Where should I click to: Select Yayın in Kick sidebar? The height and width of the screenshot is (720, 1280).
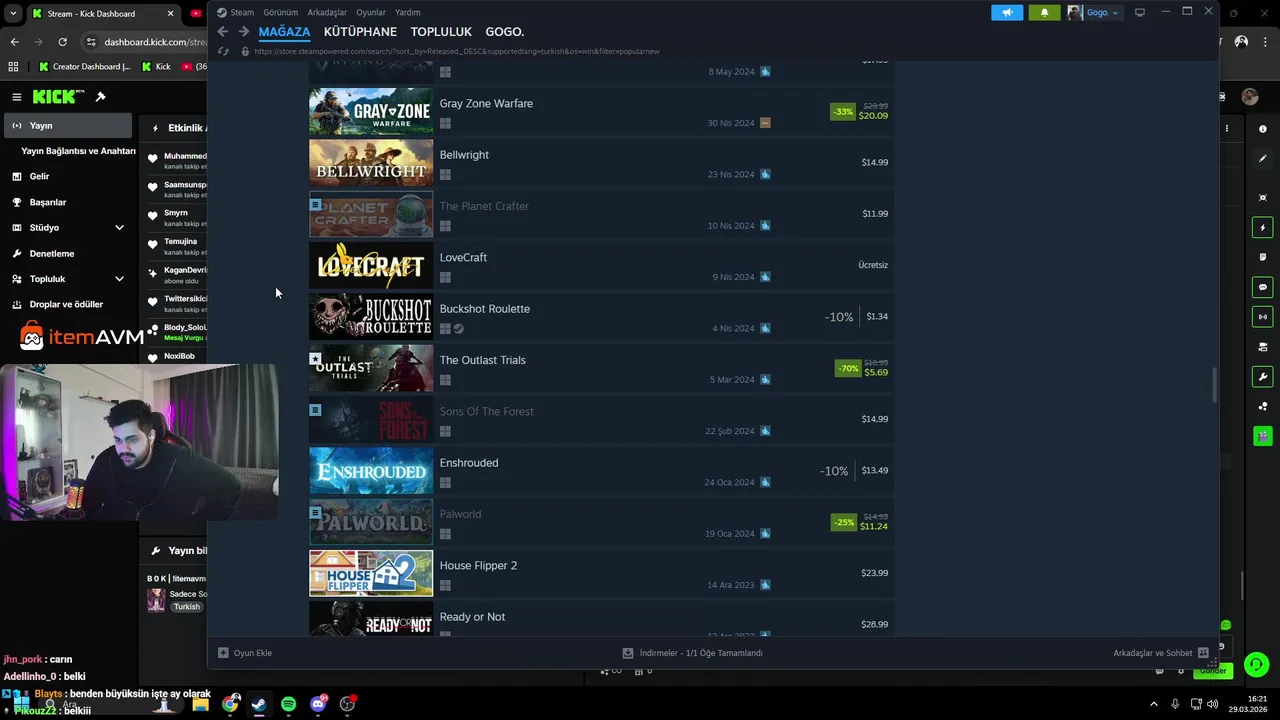(x=68, y=126)
